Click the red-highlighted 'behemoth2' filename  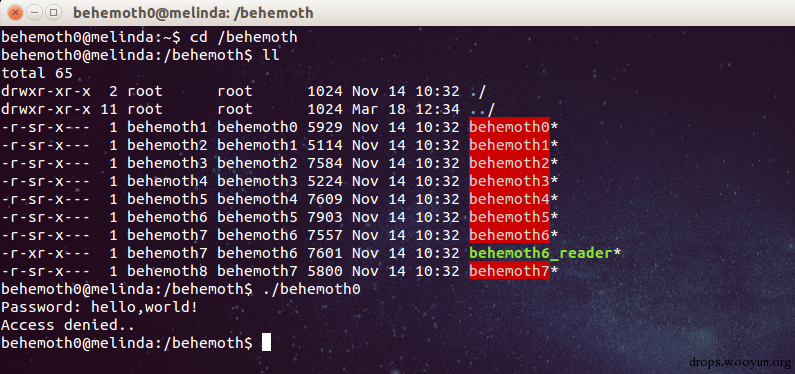[x=510, y=163]
